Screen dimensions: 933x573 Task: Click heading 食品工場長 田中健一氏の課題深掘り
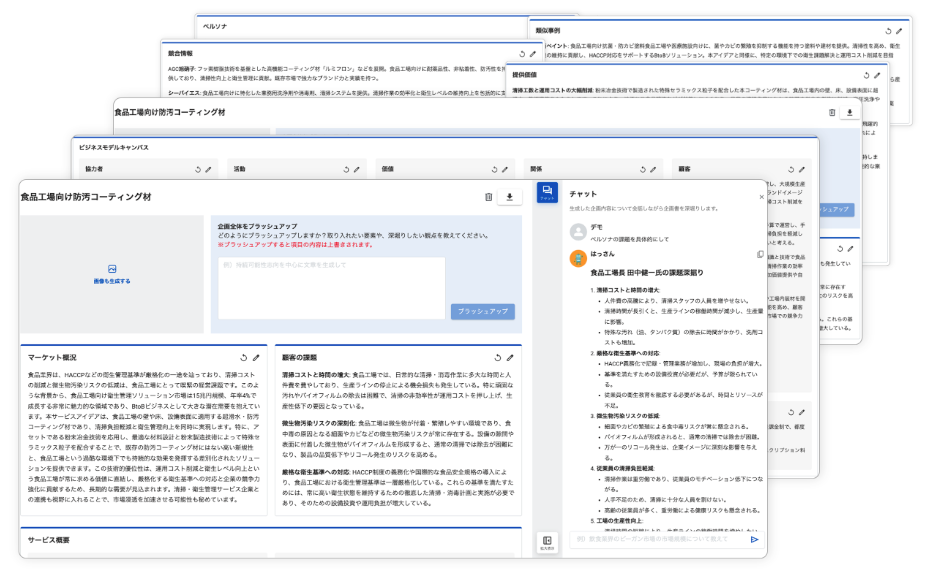click(647, 273)
